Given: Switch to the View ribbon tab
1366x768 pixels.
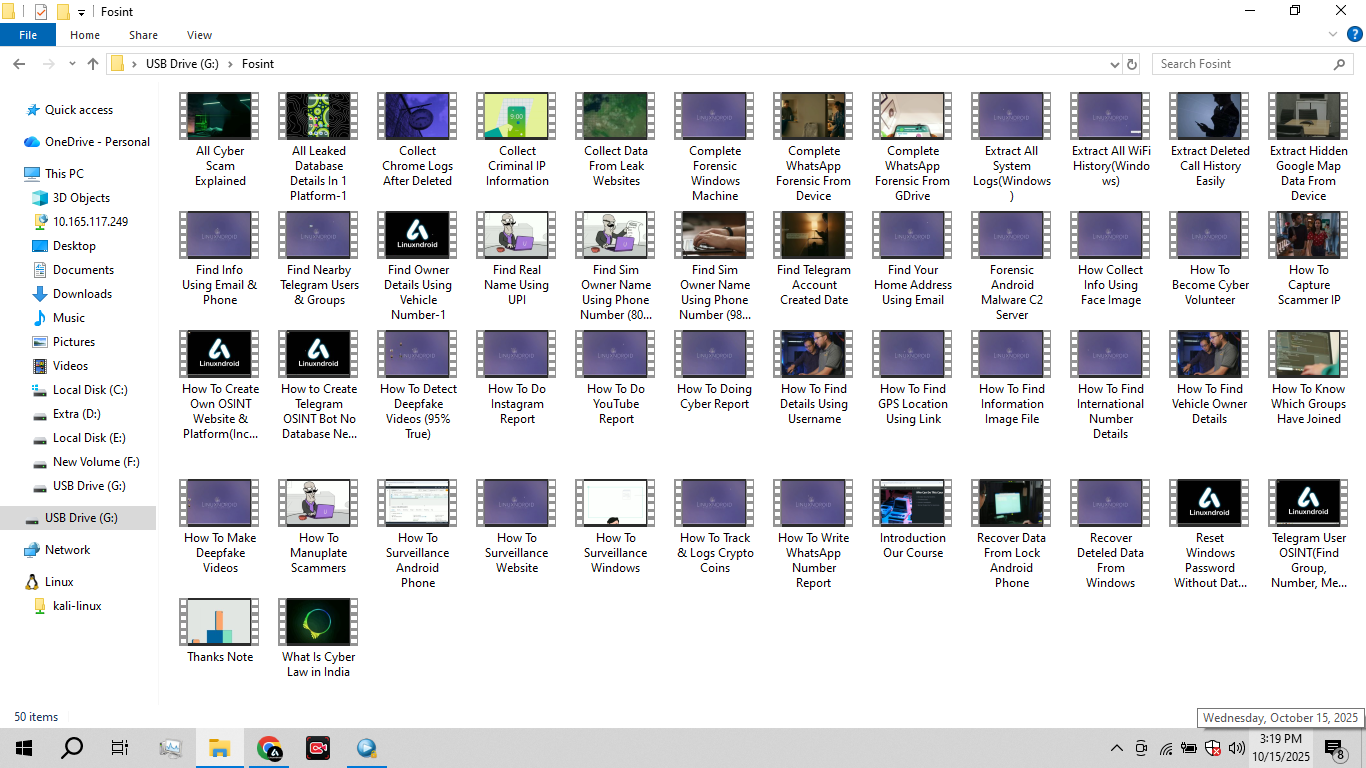Looking at the screenshot, I should [199, 35].
